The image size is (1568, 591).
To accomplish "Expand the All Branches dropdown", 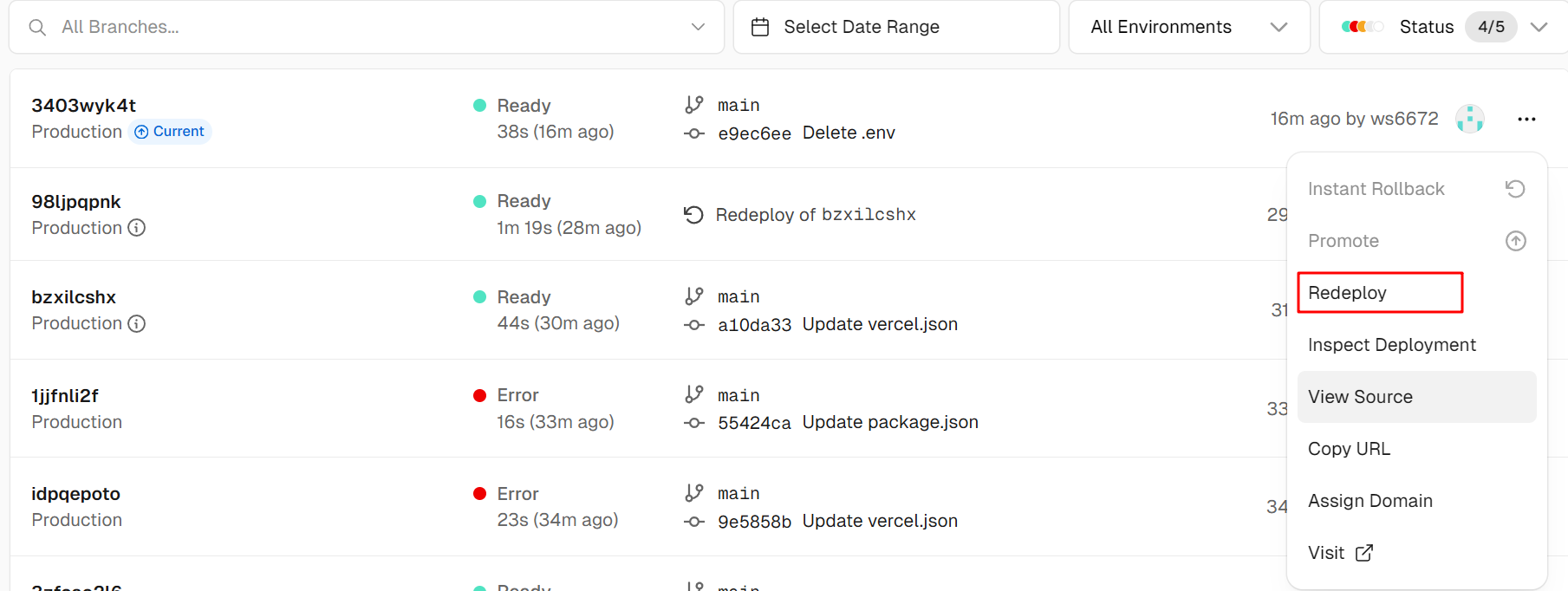I will [x=698, y=28].
